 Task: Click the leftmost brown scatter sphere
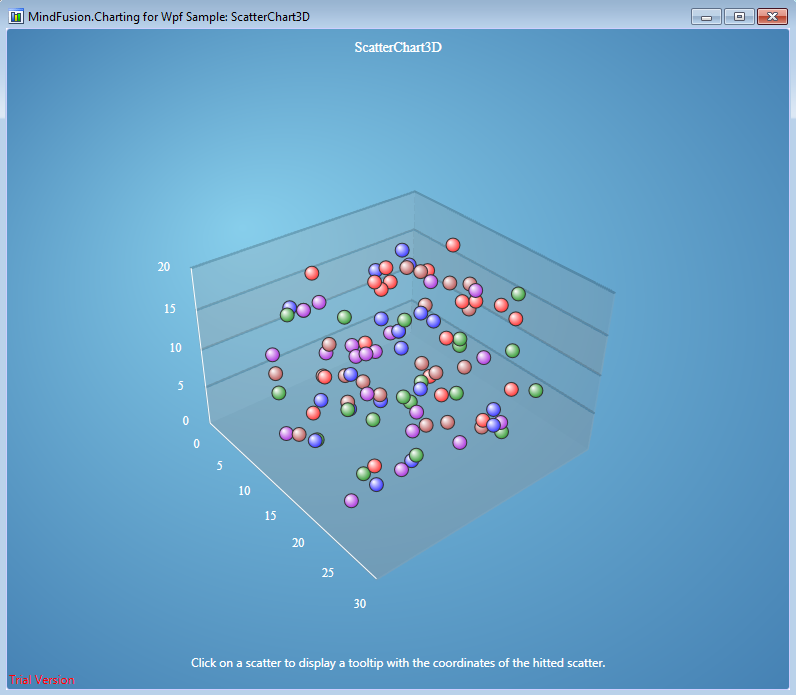(x=275, y=374)
